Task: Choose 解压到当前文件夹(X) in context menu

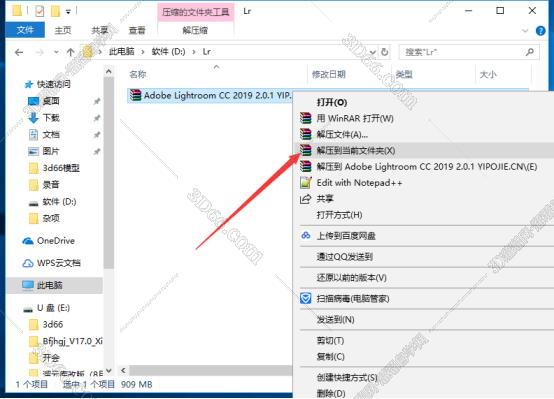Action: point(424,150)
